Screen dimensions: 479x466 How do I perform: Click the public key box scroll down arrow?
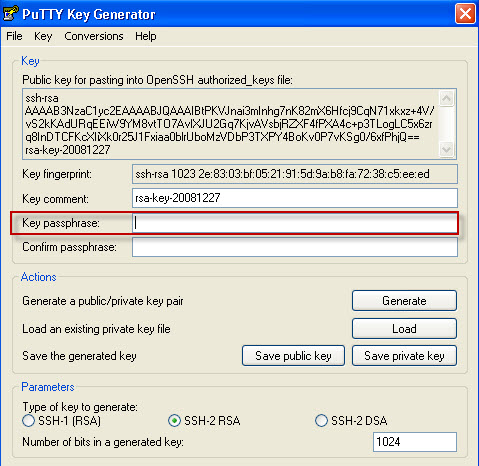(x=446, y=149)
